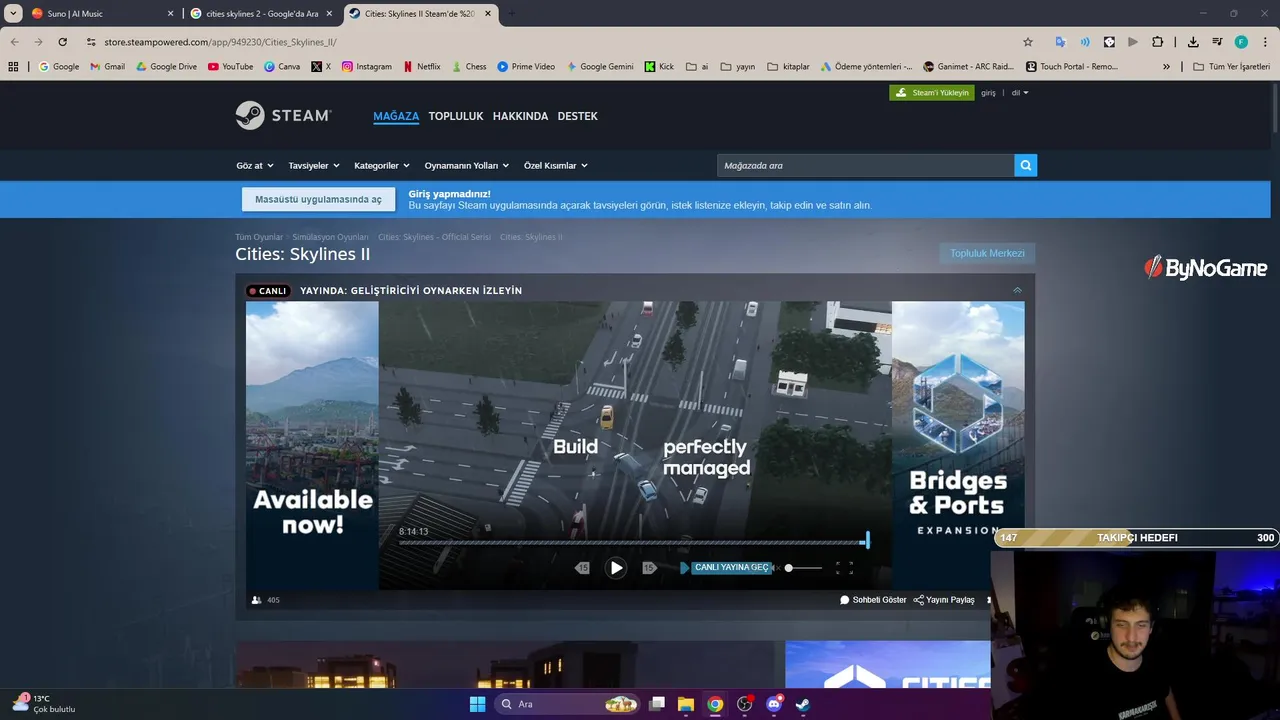The height and width of the screenshot is (720, 1280).
Task: Click the store search magnifier button
Action: (1025, 165)
